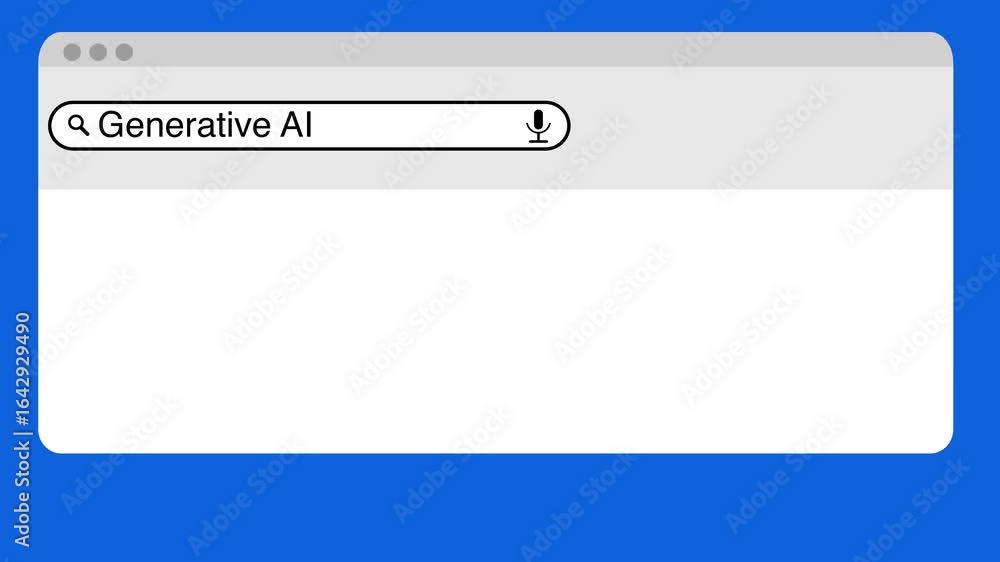
Task: Place cursor after the word AI
Action: click(x=314, y=125)
